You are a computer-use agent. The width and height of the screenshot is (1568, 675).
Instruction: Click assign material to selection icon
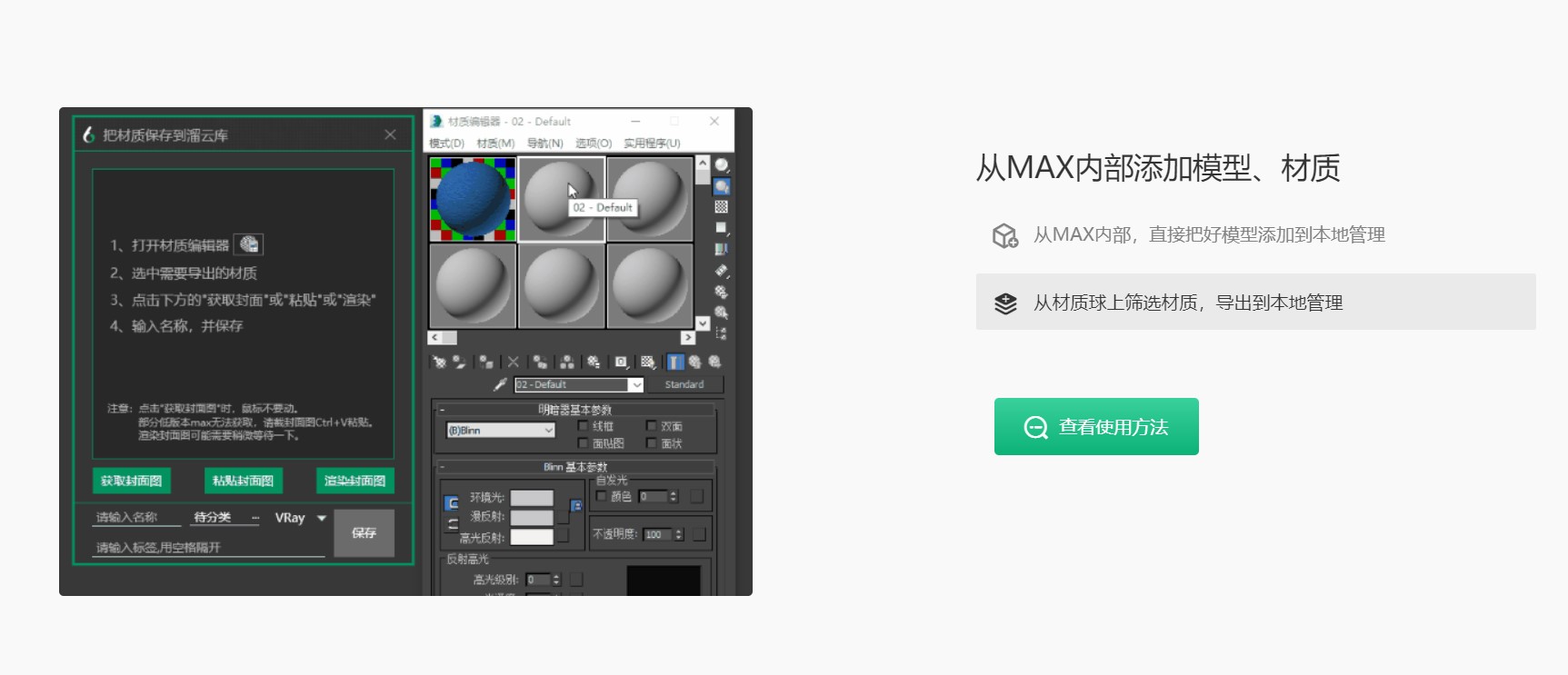[x=486, y=362]
